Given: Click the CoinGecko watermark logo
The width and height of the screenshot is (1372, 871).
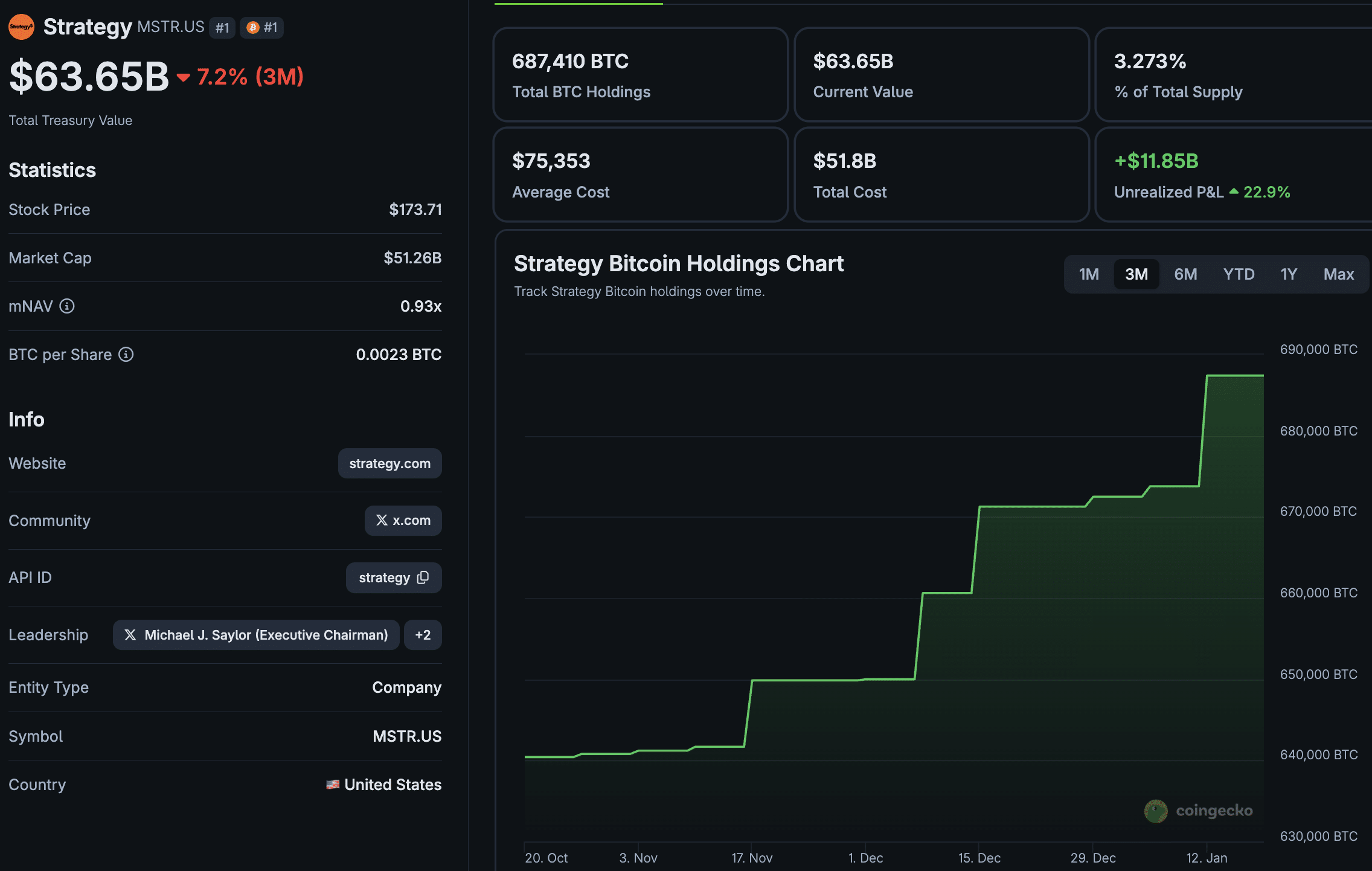Looking at the screenshot, I should [x=1155, y=811].
